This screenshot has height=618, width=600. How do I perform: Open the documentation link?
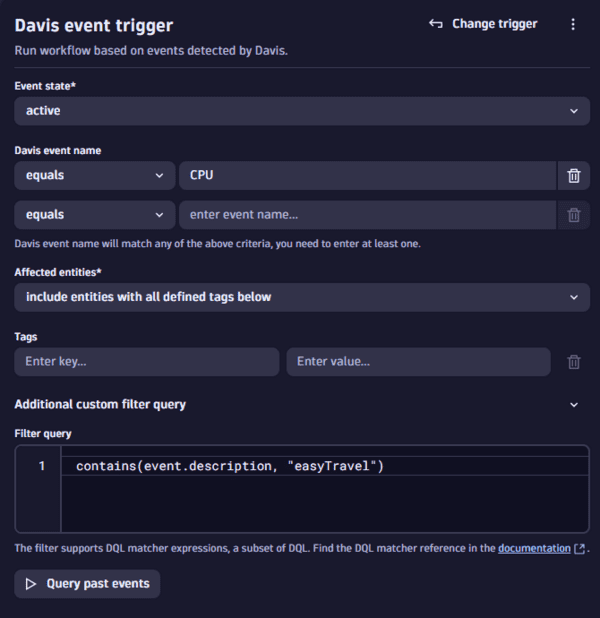(534, 548)
